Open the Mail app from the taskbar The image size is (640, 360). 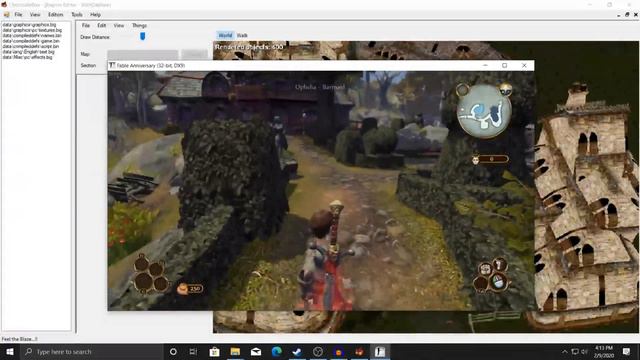(x=256, y=351)
